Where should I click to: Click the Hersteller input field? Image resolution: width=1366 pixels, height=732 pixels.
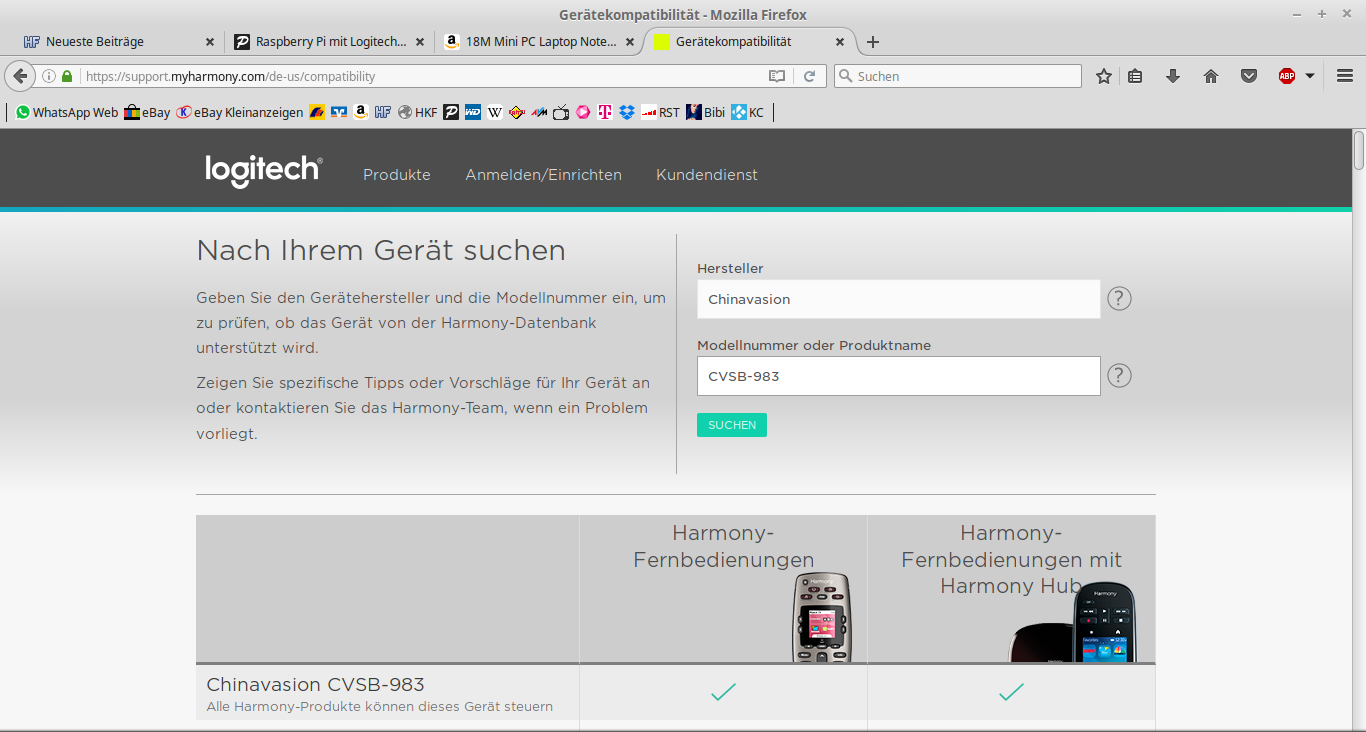[x=899, y=299]
